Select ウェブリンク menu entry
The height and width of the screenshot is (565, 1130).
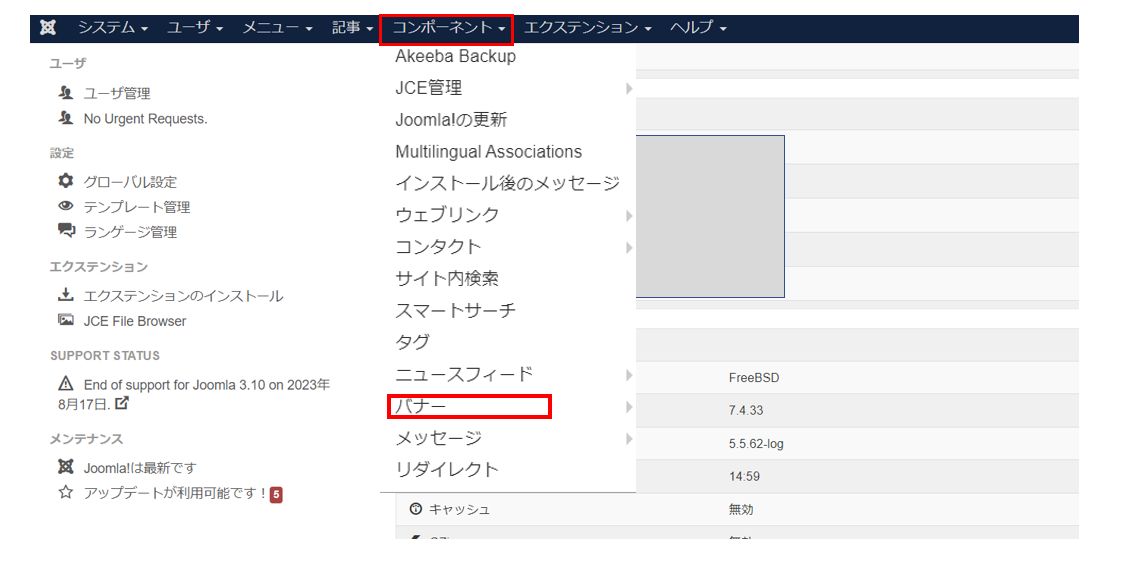point(447,215)
